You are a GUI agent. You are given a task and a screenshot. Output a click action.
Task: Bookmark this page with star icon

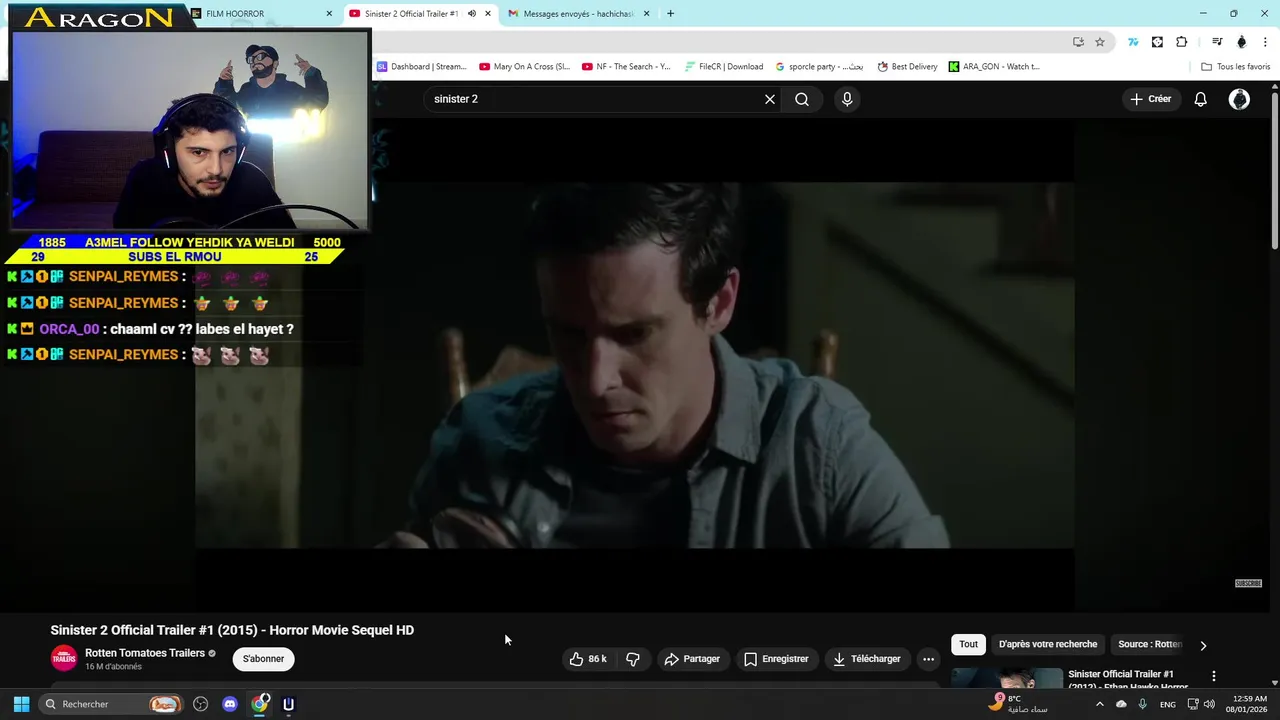point(1100,42)
